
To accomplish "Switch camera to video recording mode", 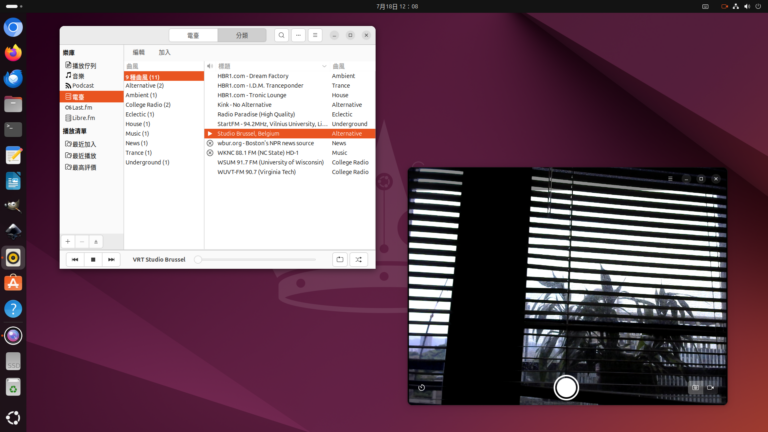I will 710,387.
